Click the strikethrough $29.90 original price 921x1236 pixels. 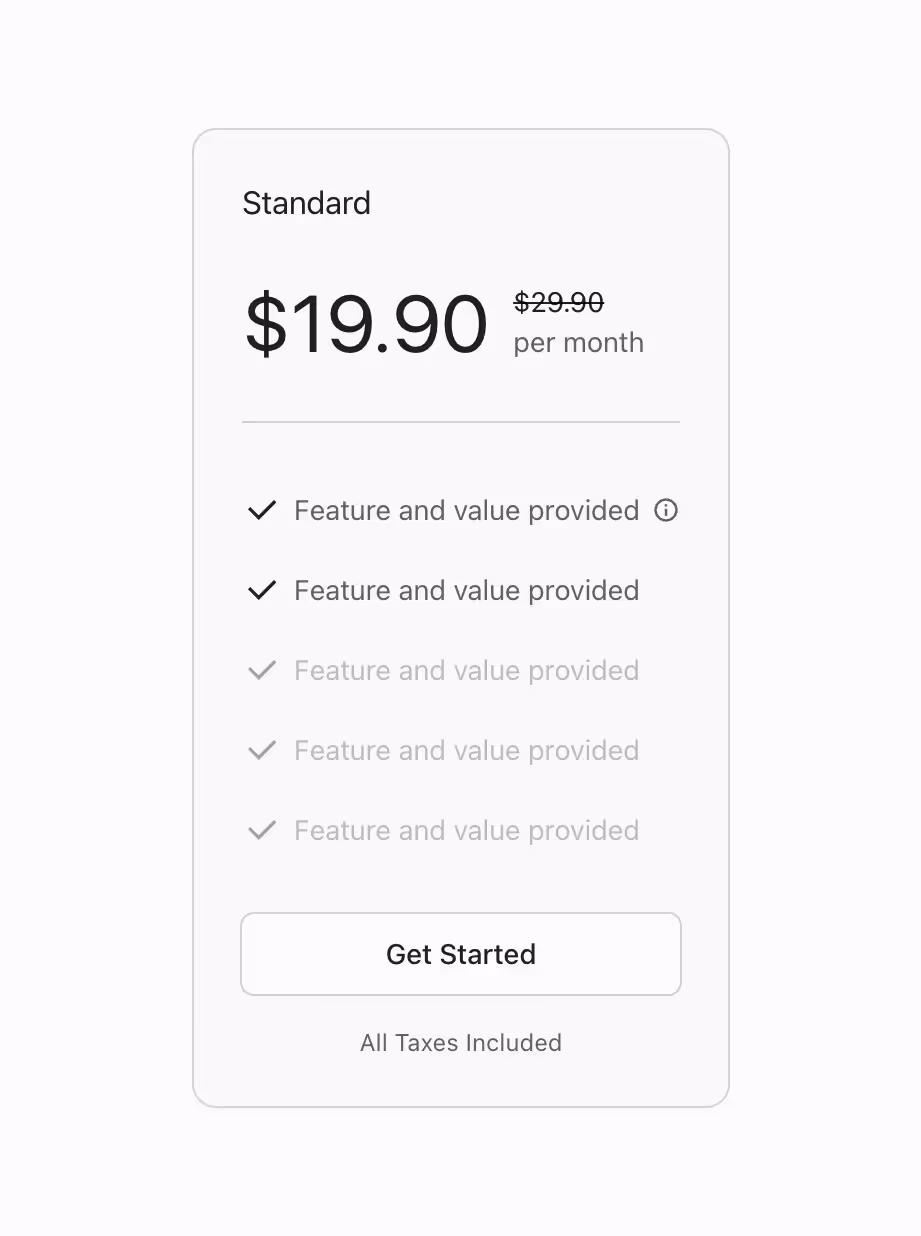coord(558,302)
